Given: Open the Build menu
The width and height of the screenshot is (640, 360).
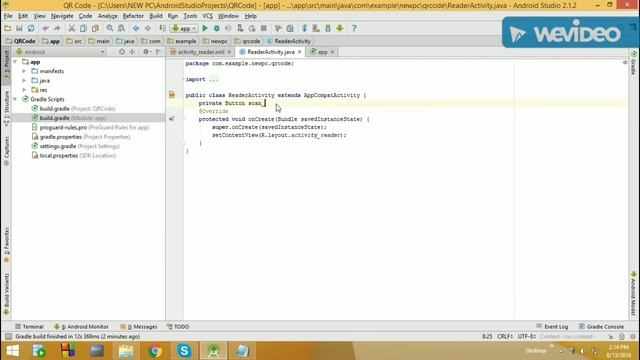Looking at the screenshot, I should pyautogui.click(x=156, y=16).
